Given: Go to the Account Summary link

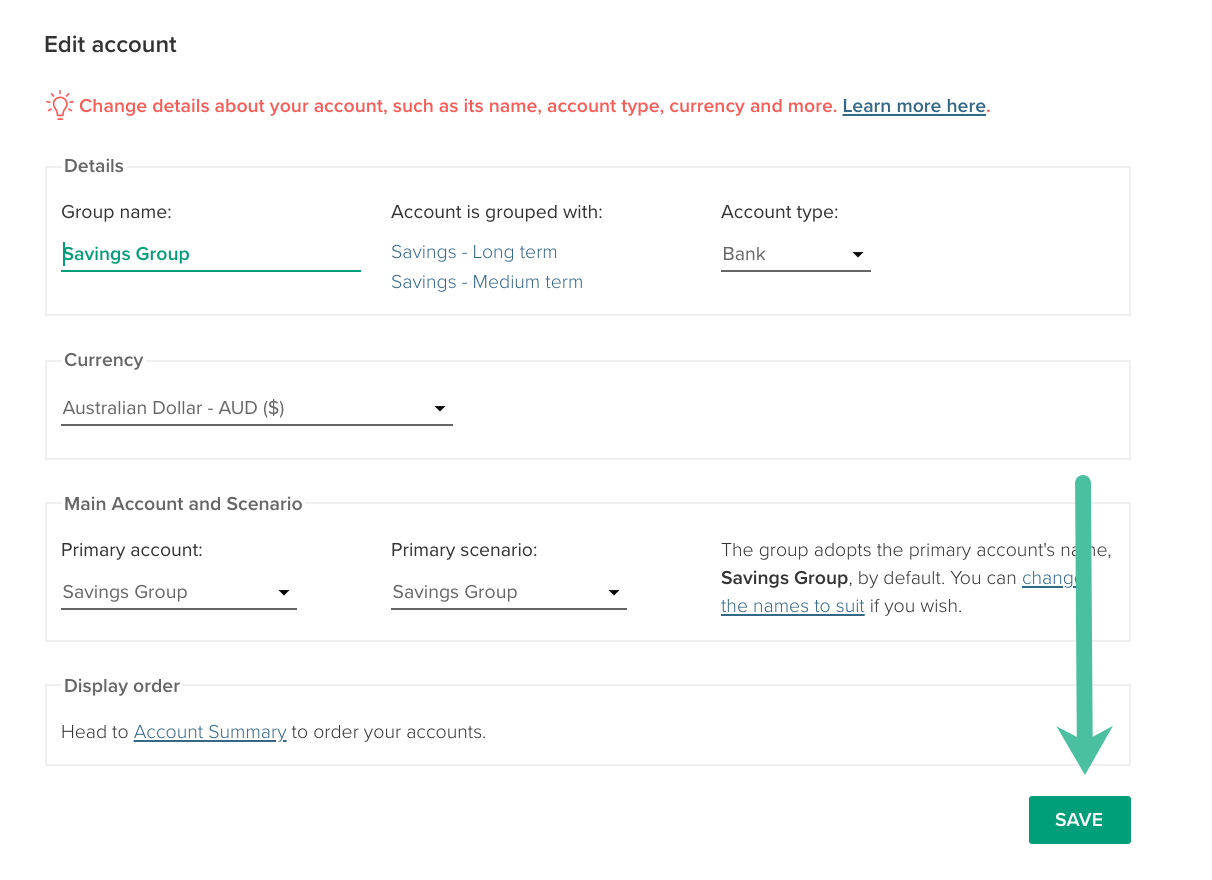Looking at the screenshot, I should 210,732.
